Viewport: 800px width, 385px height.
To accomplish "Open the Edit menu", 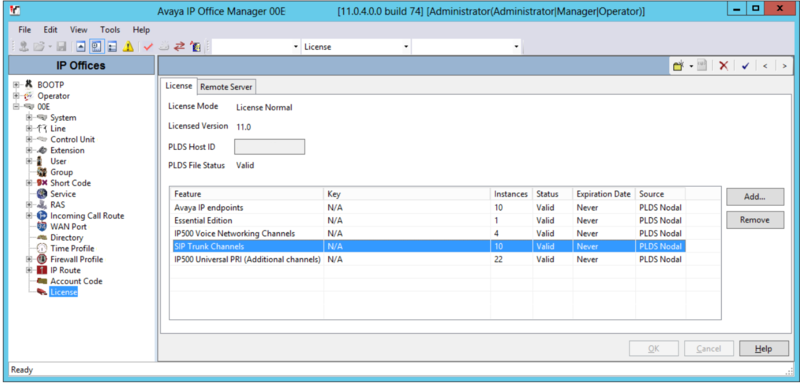I will [x=51, y=30].
